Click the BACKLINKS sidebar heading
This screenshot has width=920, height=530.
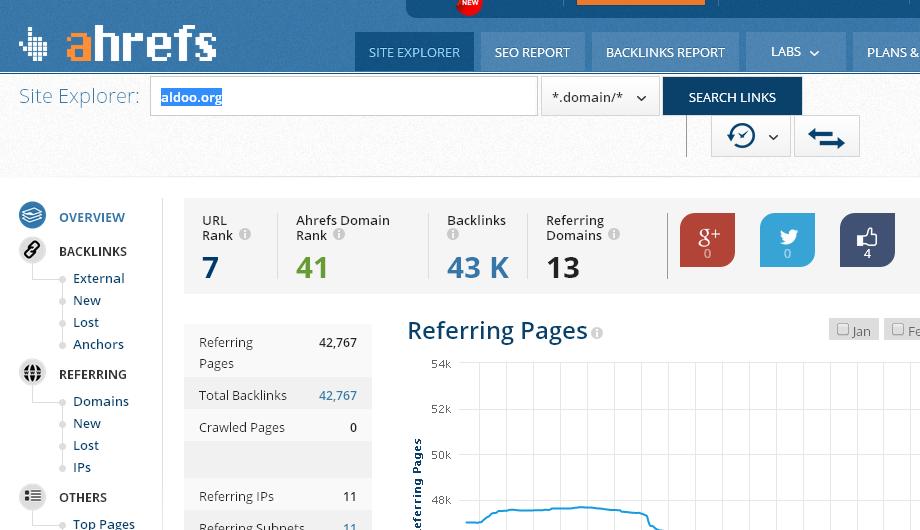click(93, 251)
